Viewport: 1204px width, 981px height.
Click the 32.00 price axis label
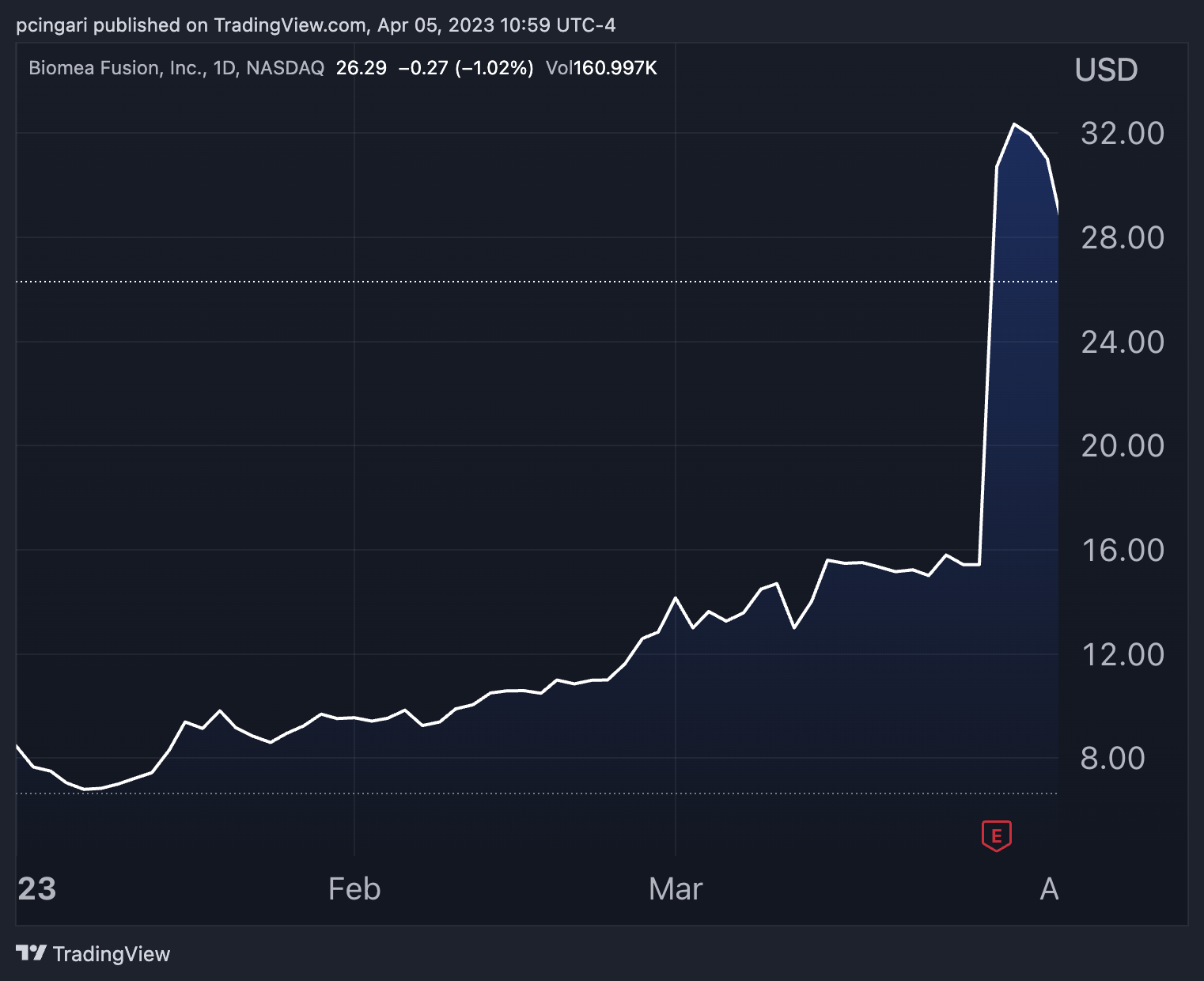coord(1122,133)
